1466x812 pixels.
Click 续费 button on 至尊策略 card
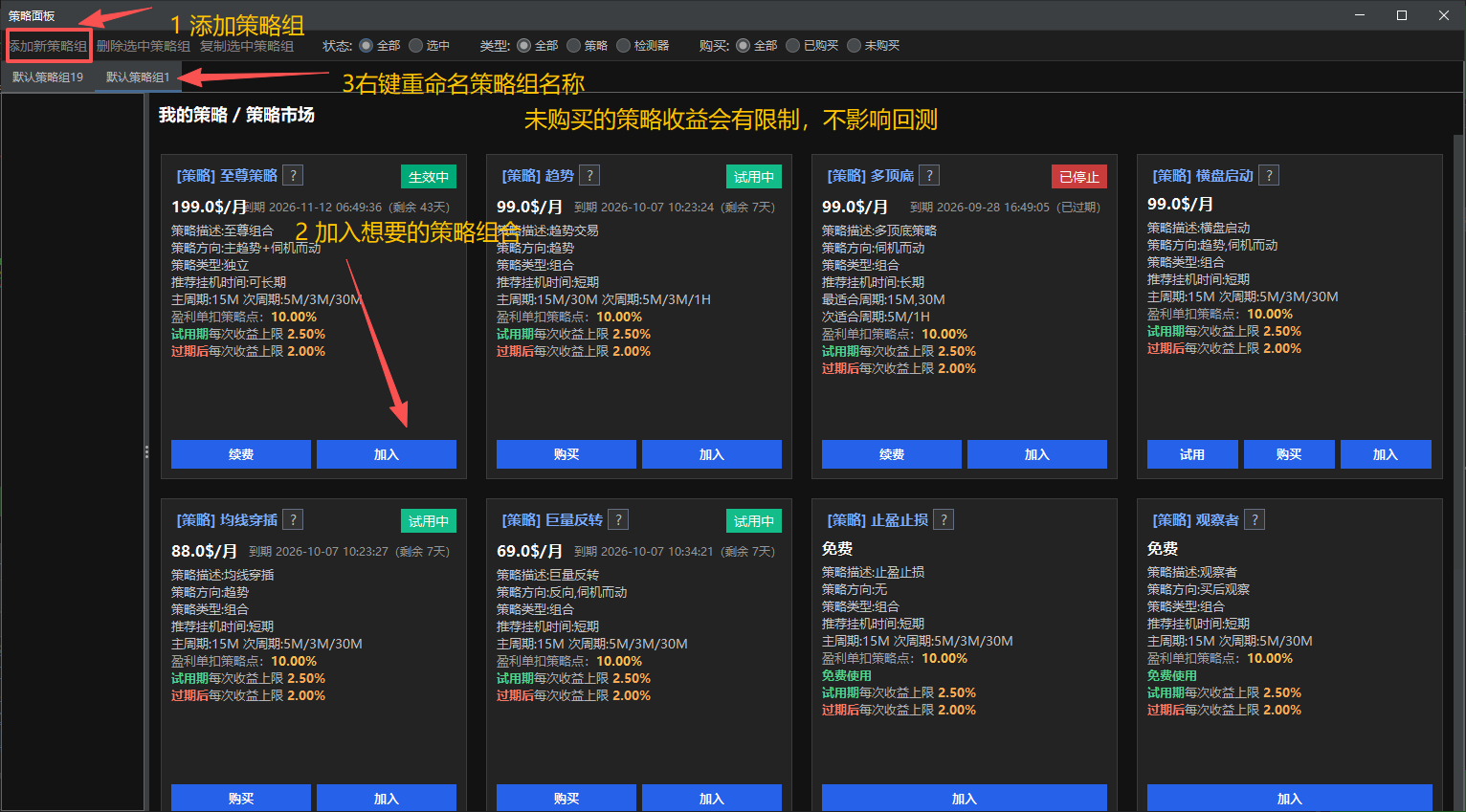point(241,454)
